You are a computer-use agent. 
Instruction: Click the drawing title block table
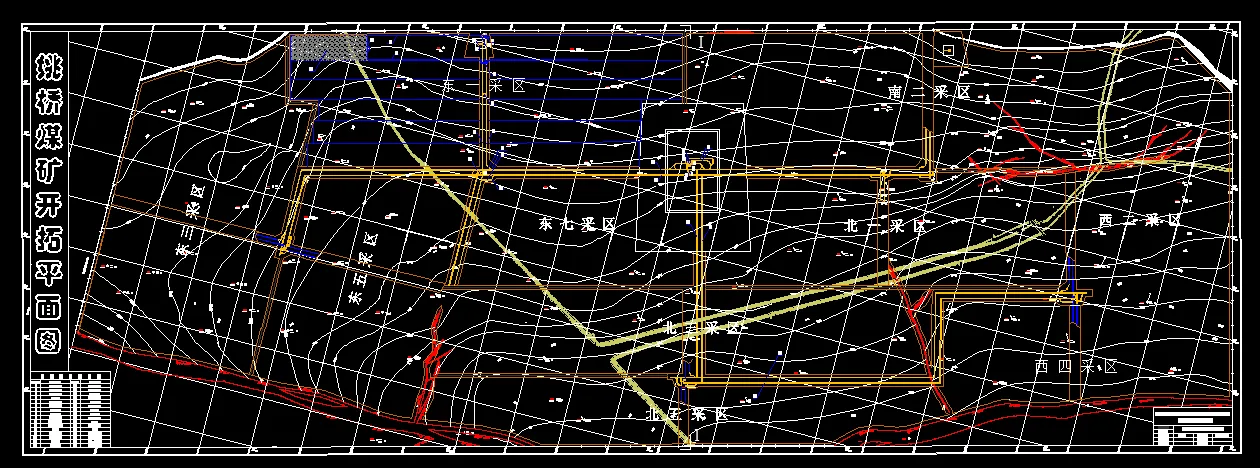click(1192, 427)
